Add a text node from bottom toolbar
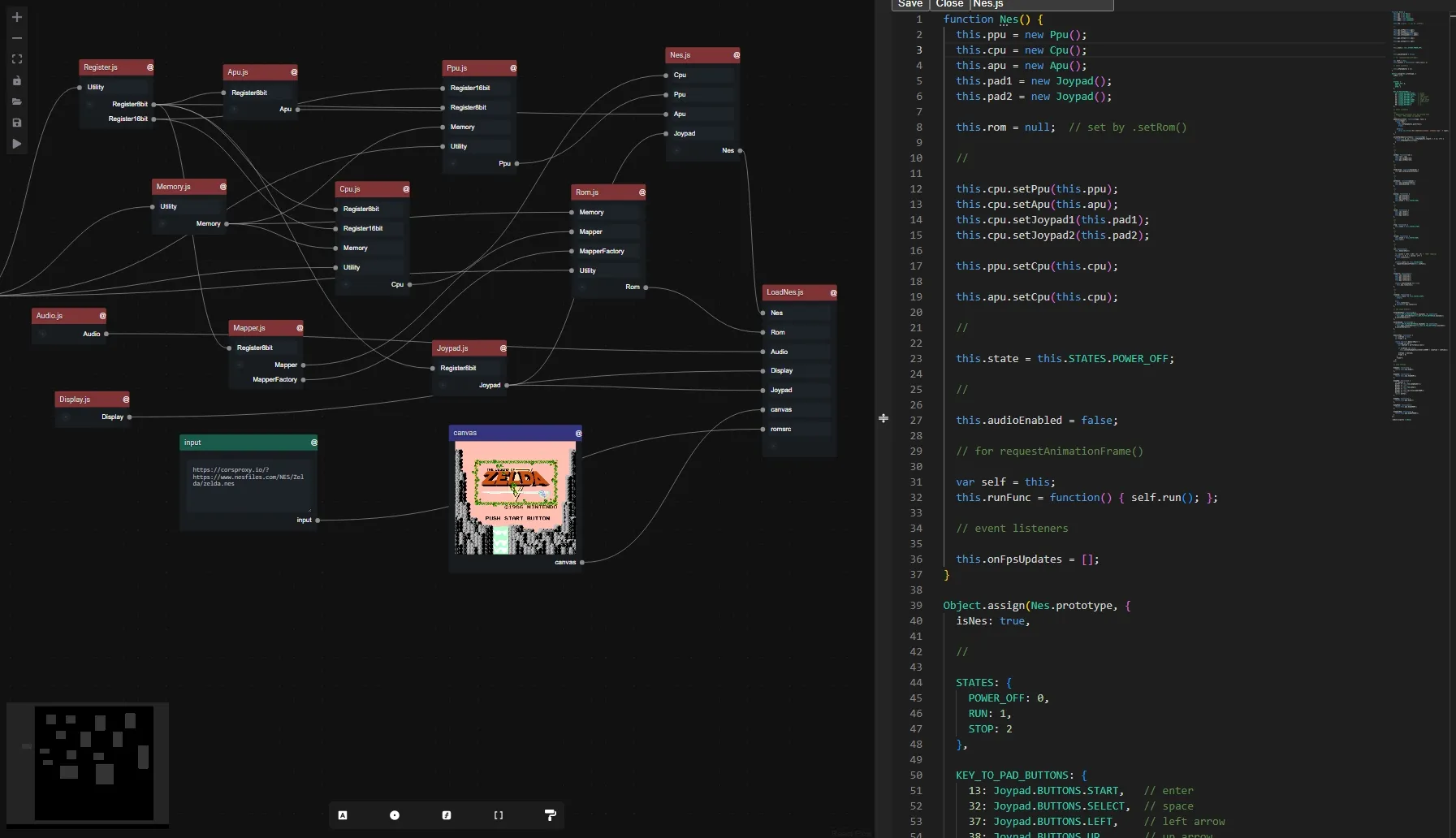The width and height of the screenshot is (1456, 838). click(x=343, y=815)
